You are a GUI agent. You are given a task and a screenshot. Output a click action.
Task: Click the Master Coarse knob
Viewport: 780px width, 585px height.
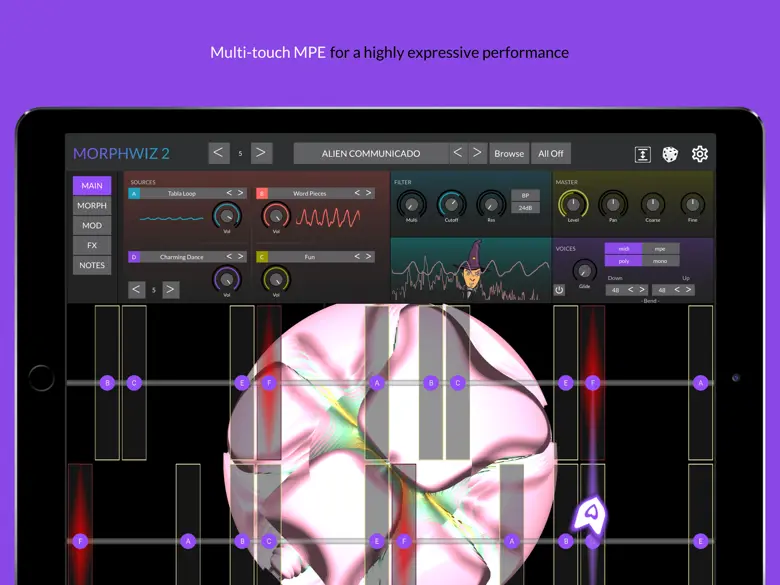pos(653,204)
